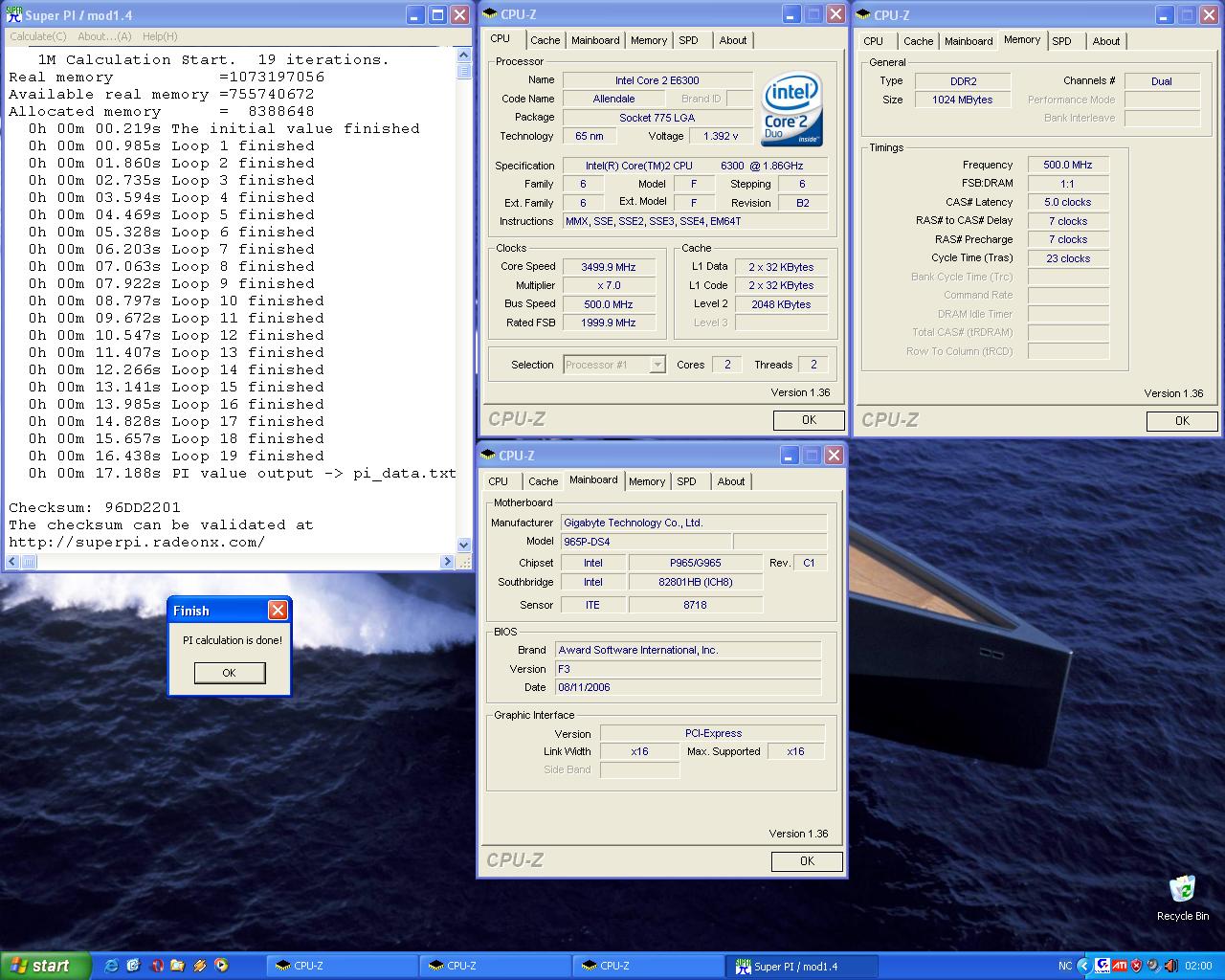Image resolution: width=1225 pixels, height=980 pixels.
Task: Launch Opera browser from quick launch
Action: click(x=156, y=966)
